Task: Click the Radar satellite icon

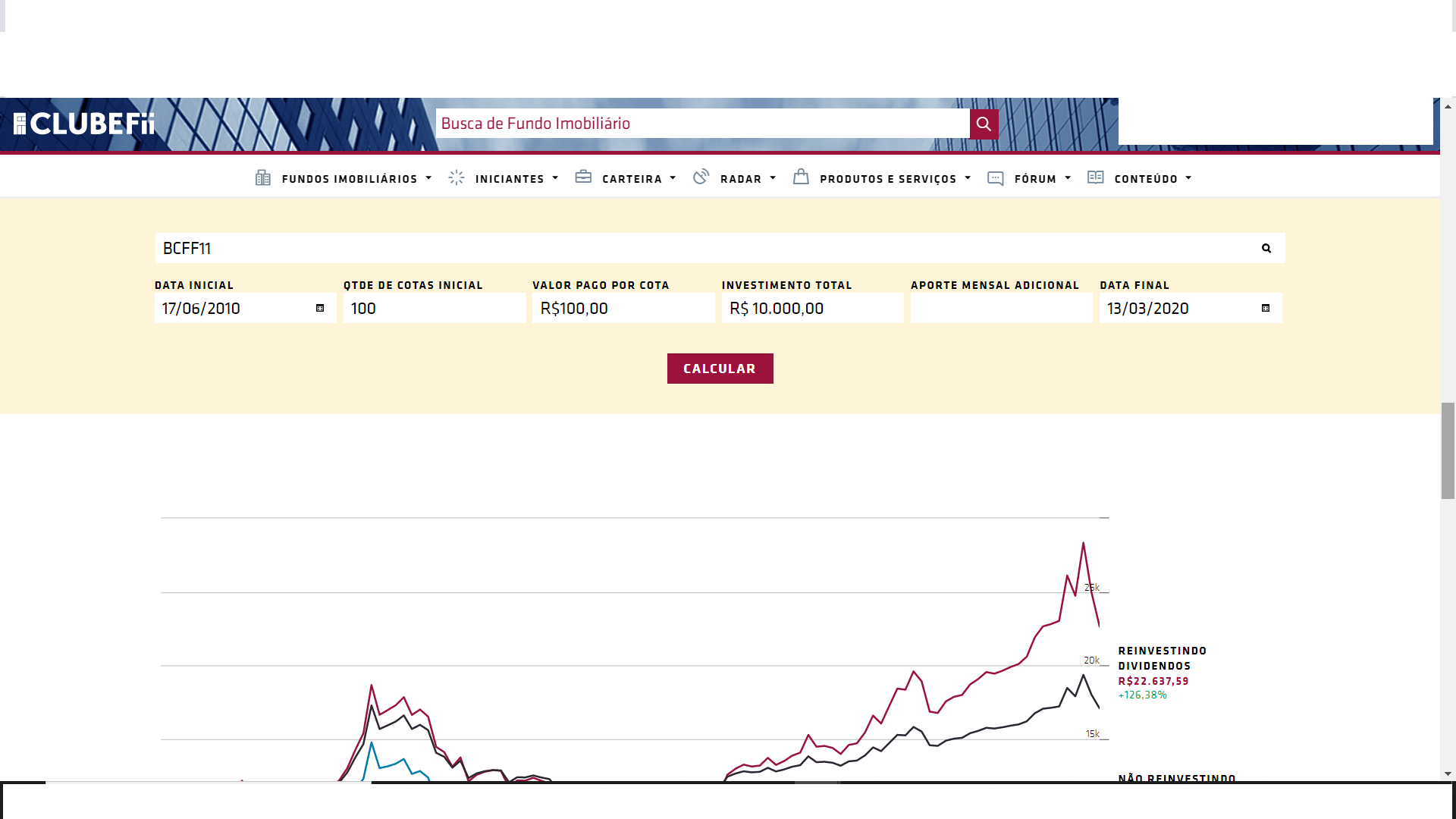Action: pos(701,177)
